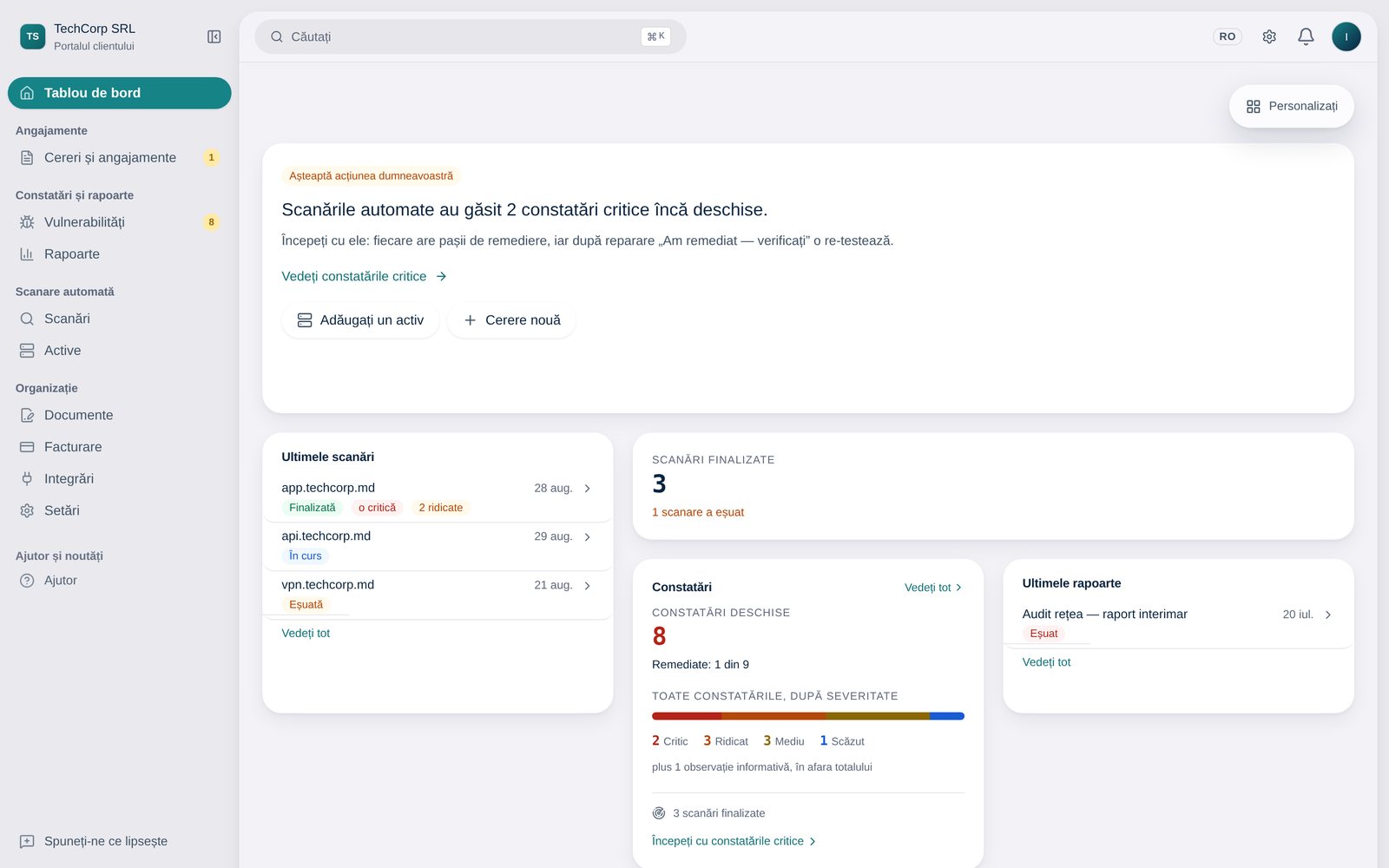Go to Cereri și angajamente

pos(120,158)
